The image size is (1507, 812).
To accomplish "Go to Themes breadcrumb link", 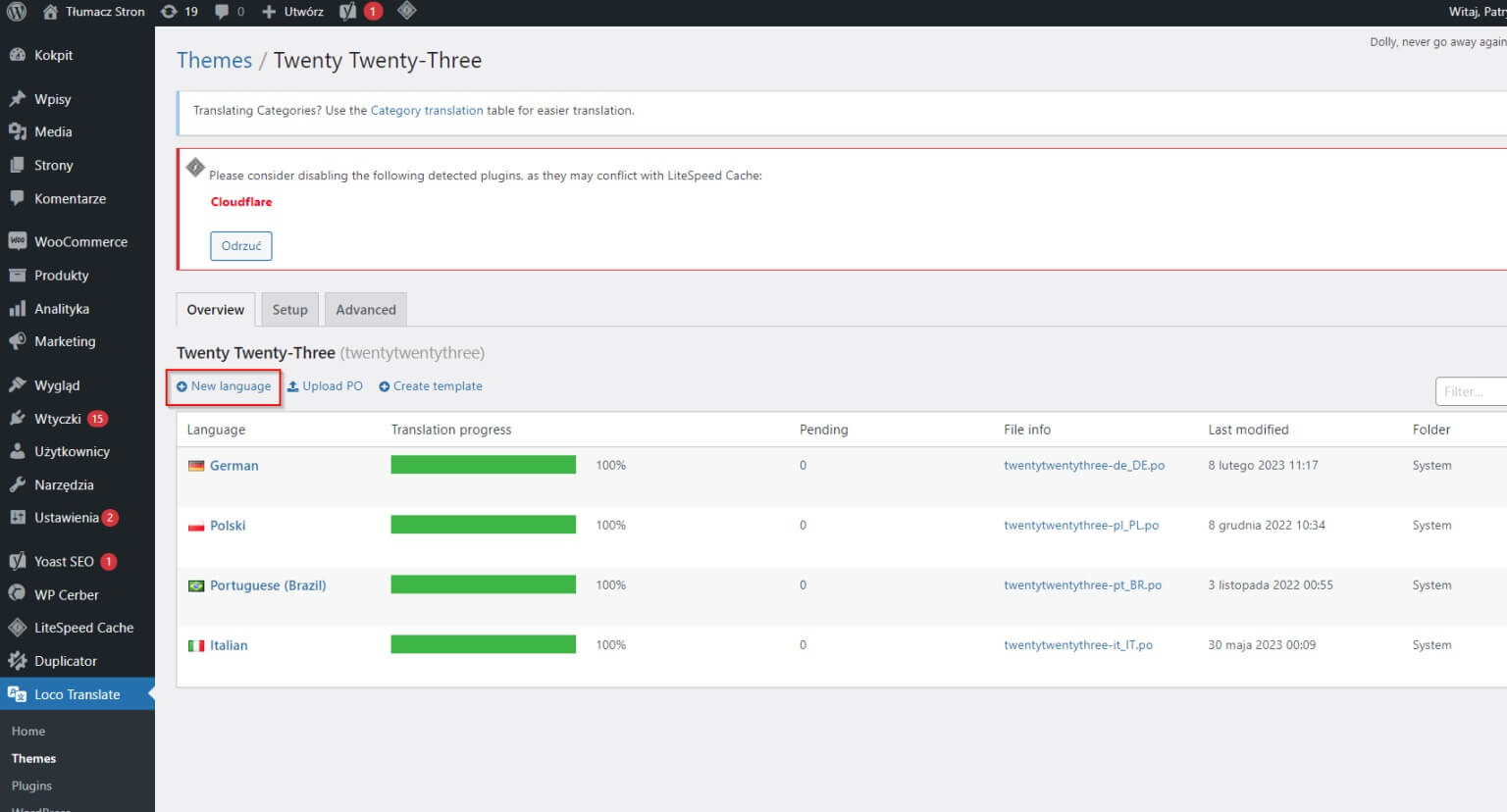I will [x=214, y=60].
